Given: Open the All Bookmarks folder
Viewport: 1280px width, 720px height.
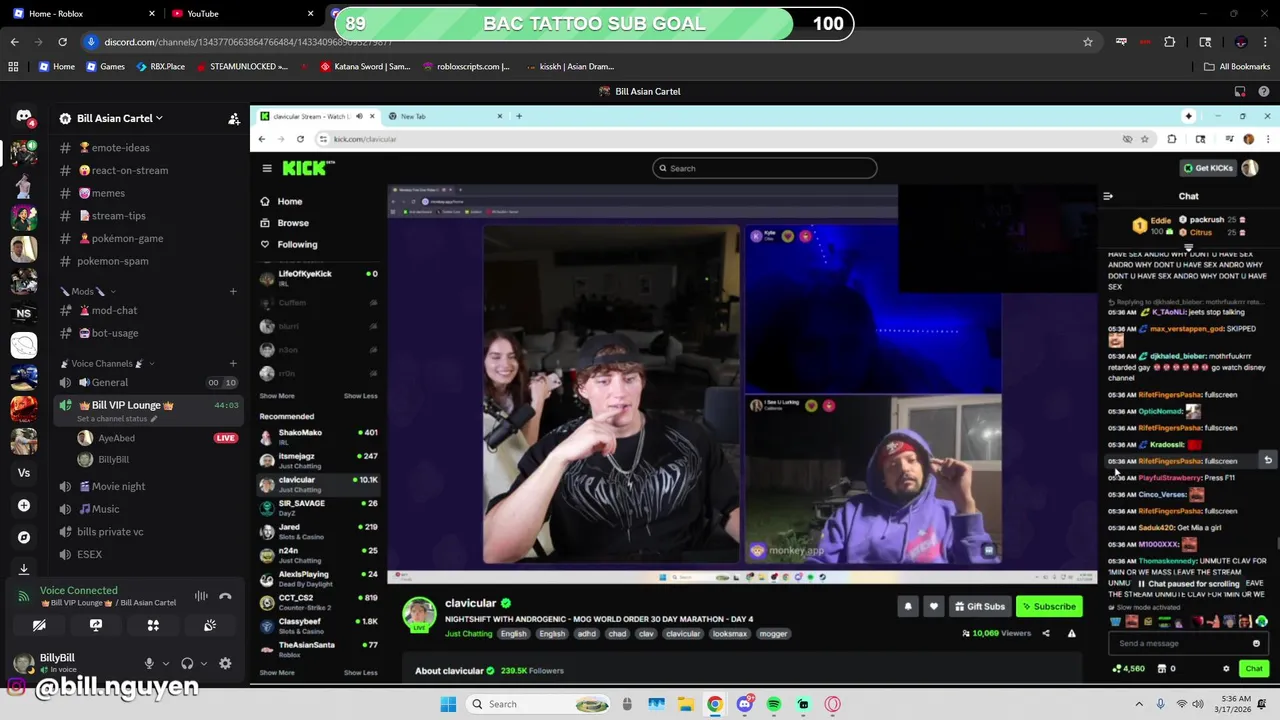Looking at the screenshot, I should [1237, 66].
